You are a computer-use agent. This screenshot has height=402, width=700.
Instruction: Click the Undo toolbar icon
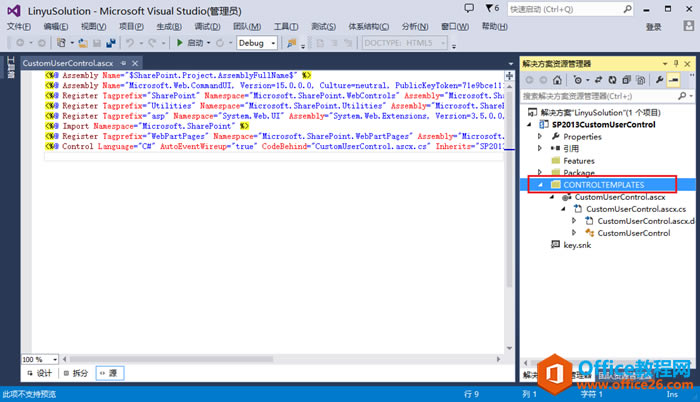click(130, 43)
